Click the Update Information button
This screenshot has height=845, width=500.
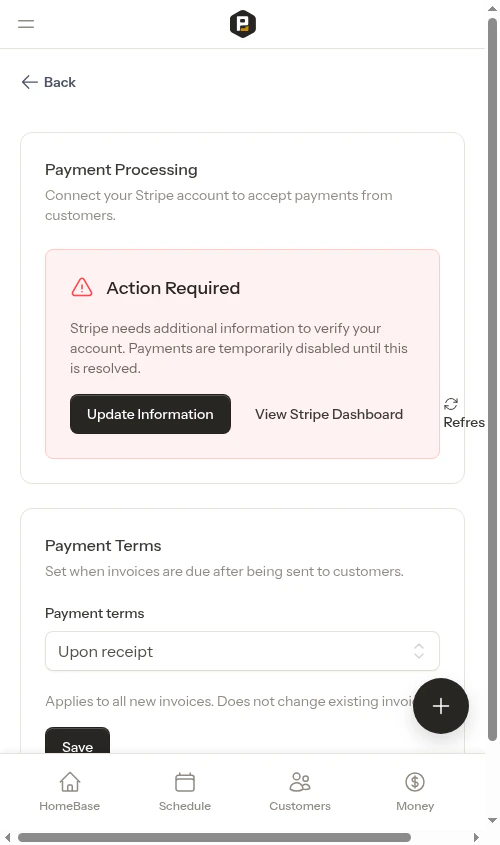click(x=150, y=414)
